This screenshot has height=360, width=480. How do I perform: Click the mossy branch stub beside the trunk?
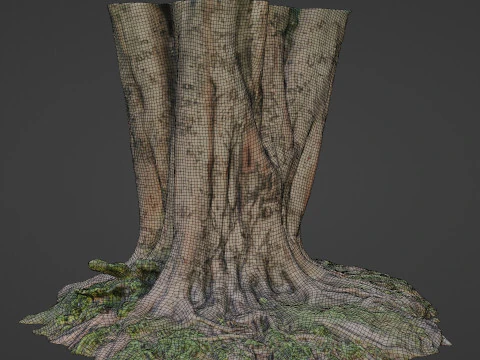click(123, 268)
